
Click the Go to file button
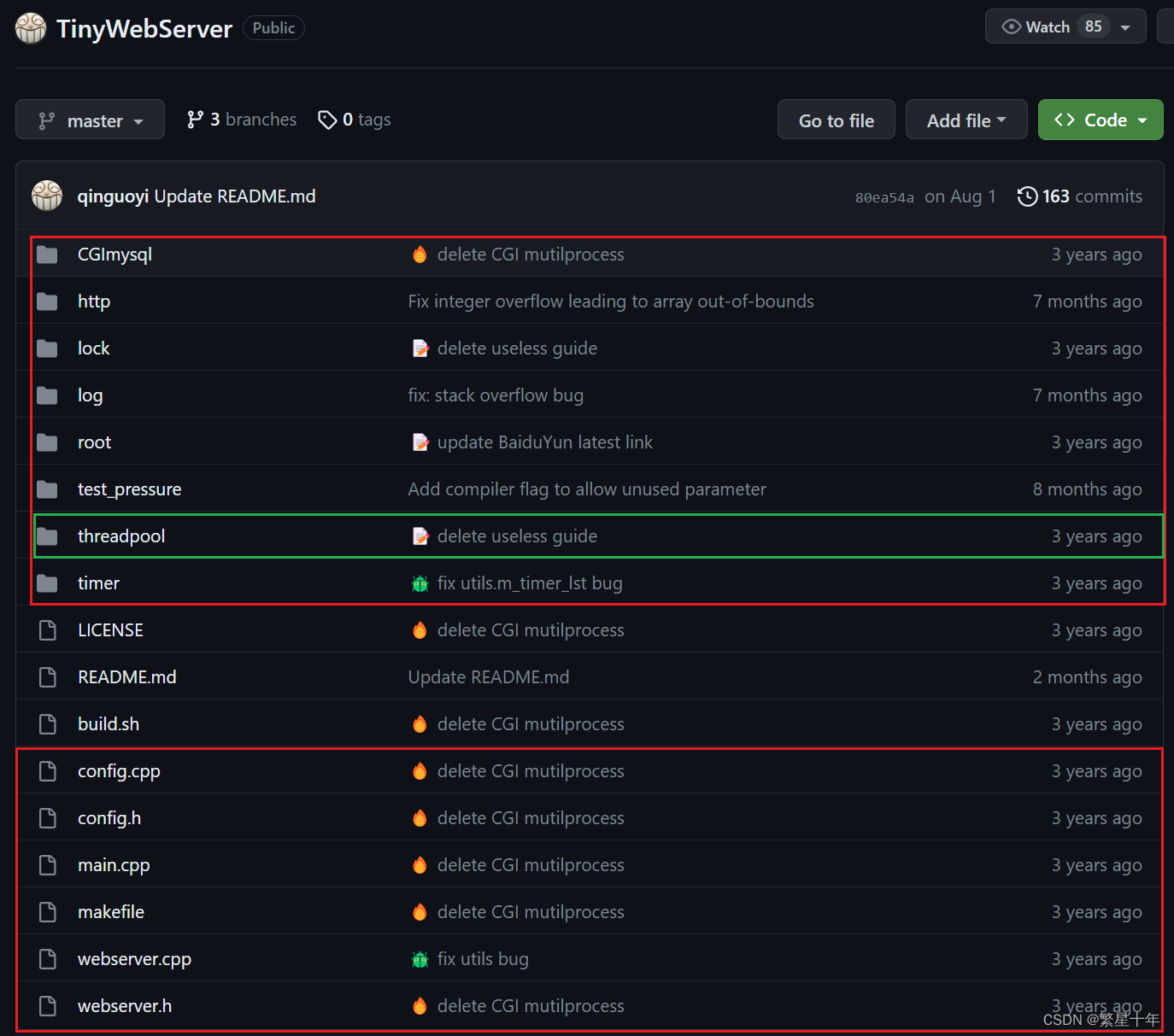click(x=836, y=120)
